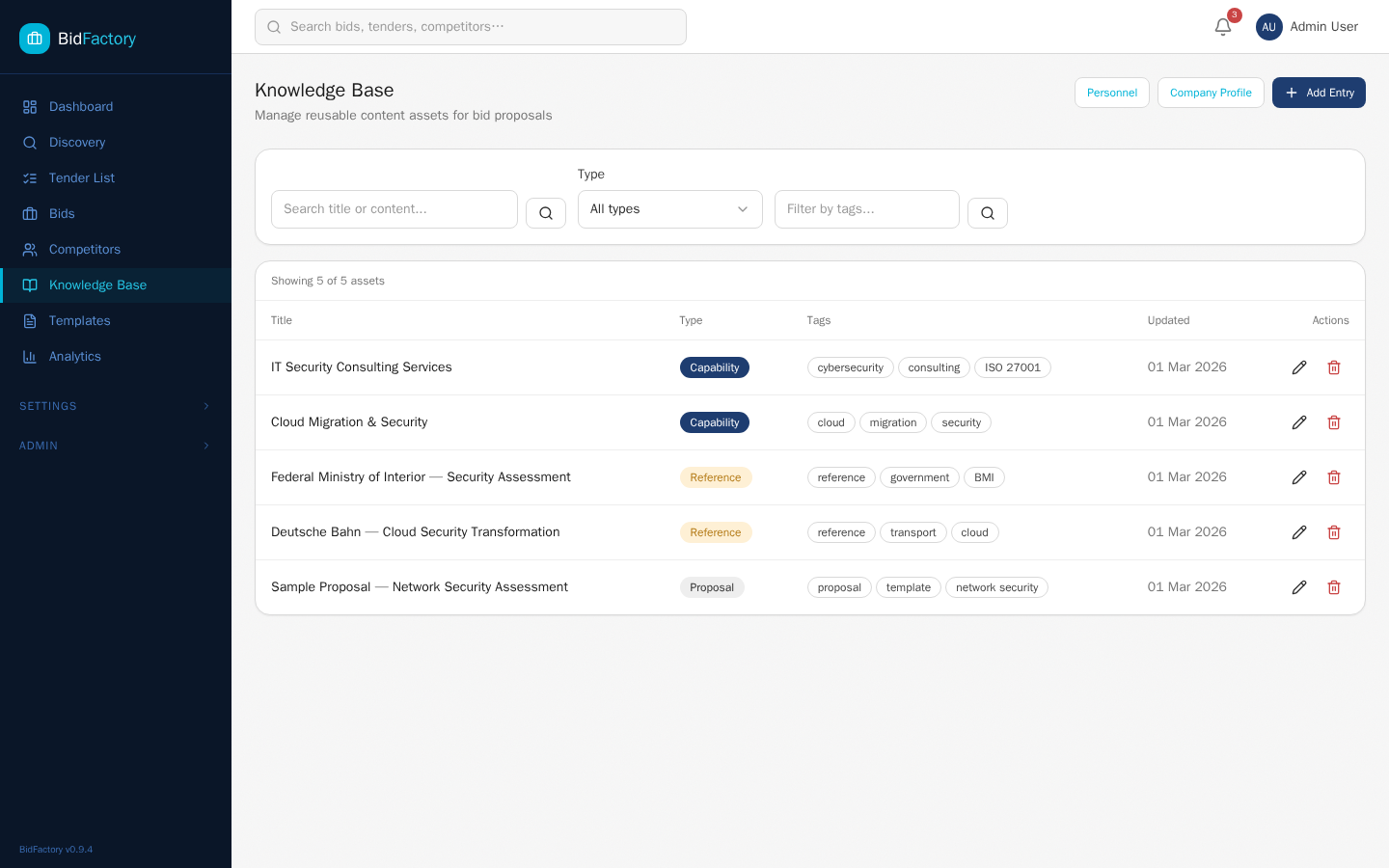The height and width of the screenshot is (868, 1389).
Task: Click the global search magnifier icon
Action: click(x=274, y=27)
